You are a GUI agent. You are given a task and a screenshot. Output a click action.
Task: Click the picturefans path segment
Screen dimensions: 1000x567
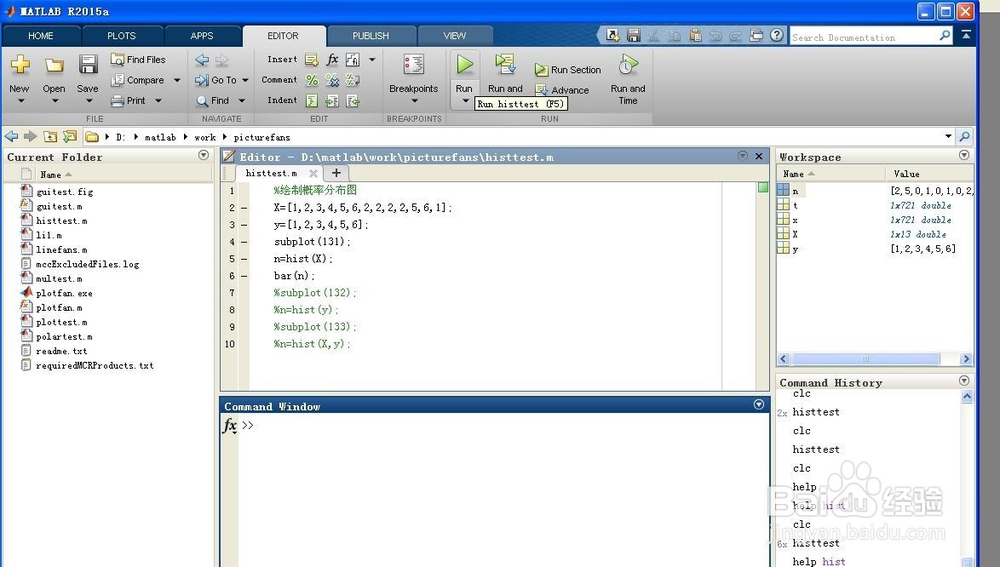(261, 137)
